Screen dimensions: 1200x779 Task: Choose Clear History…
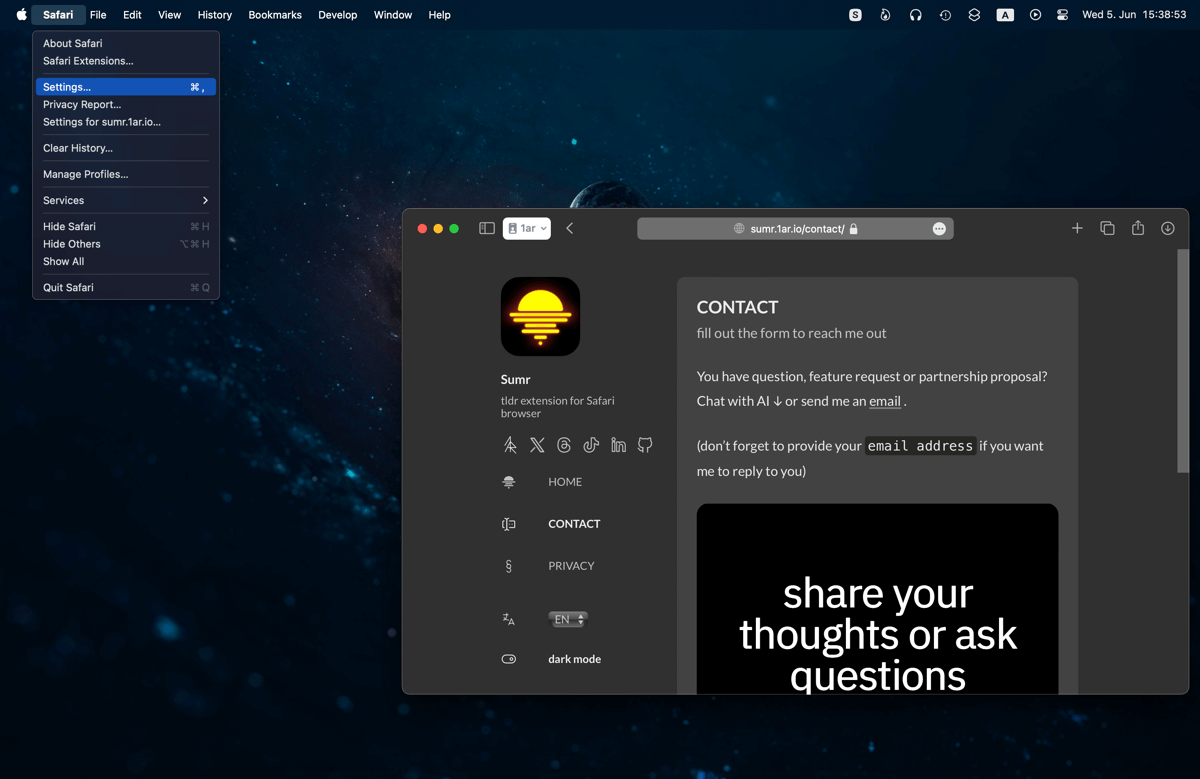click(125, 148)
